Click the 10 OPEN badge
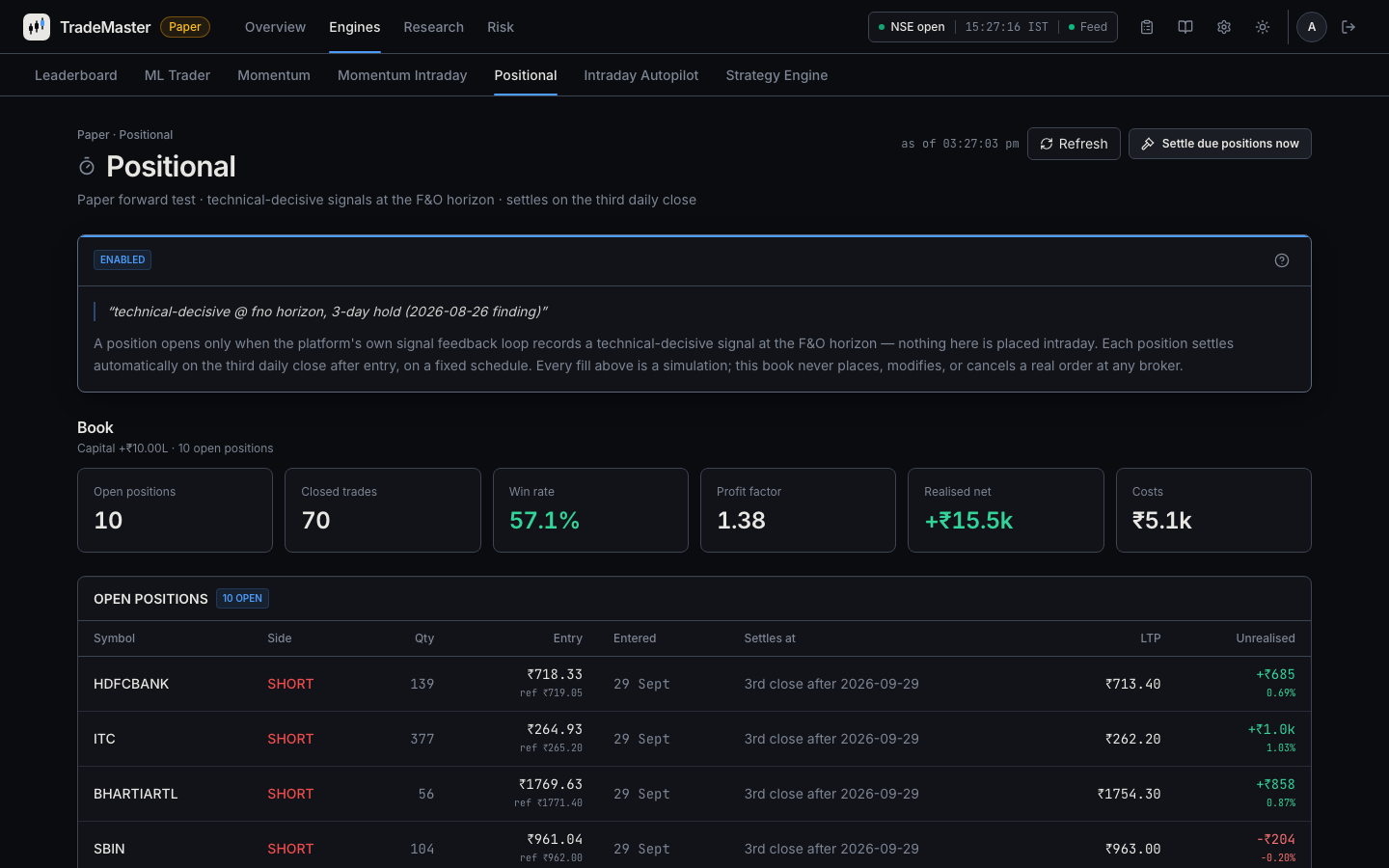 pyautogui.click(x=242, y=598)
